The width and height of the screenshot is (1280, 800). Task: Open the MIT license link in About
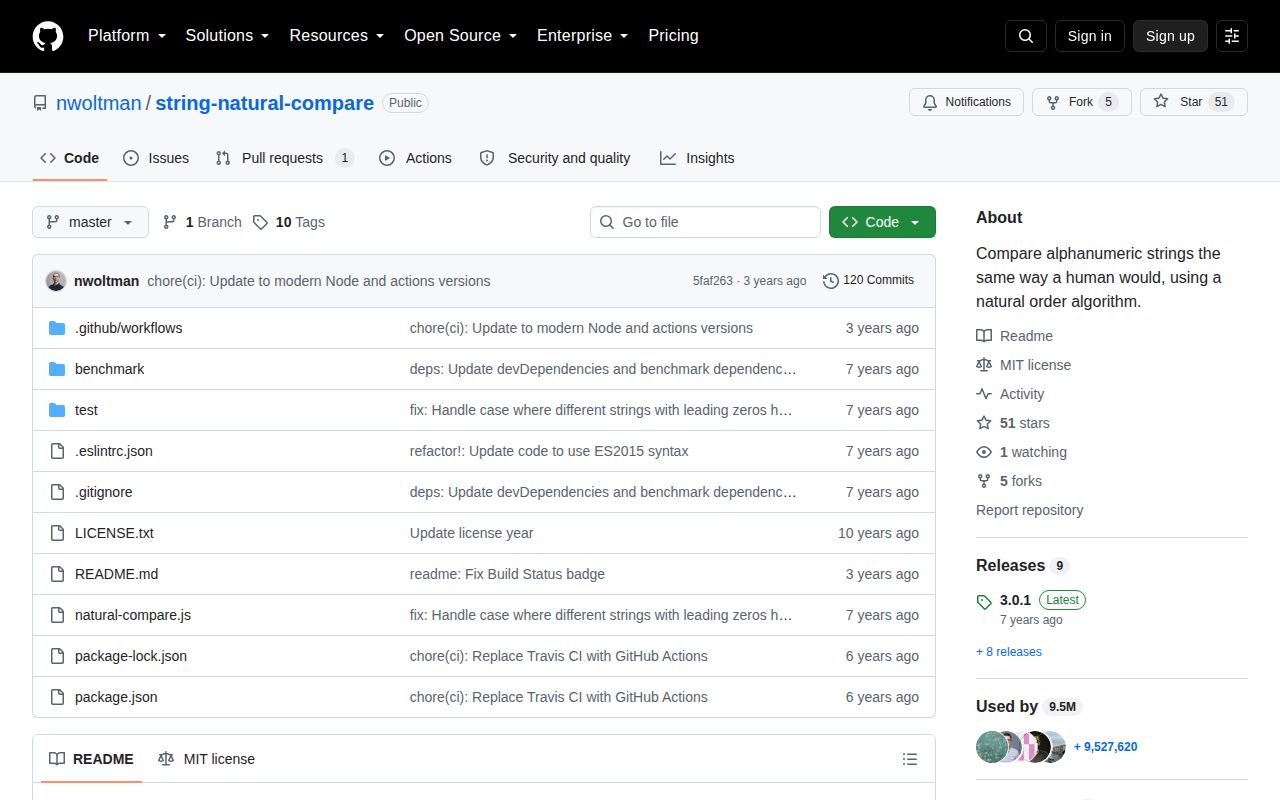(x=1024, y=365)
